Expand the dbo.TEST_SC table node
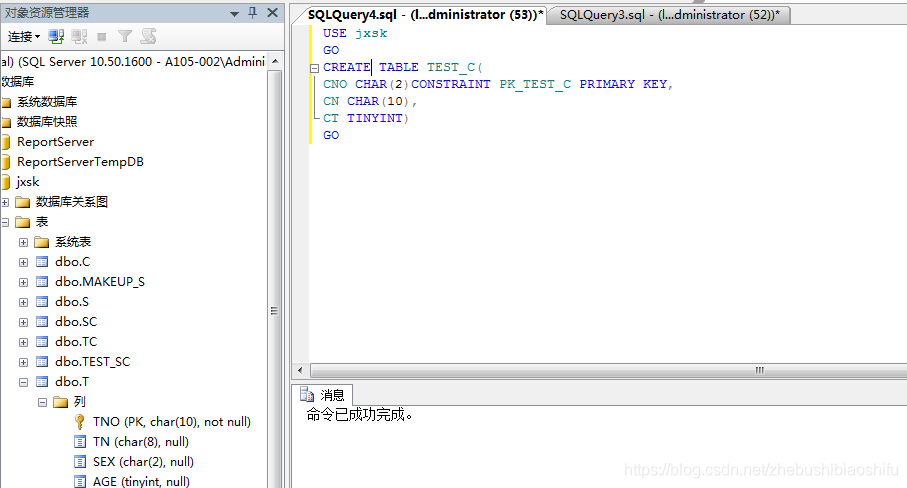The height and width of the screenshot is (488, 907). 23,363
